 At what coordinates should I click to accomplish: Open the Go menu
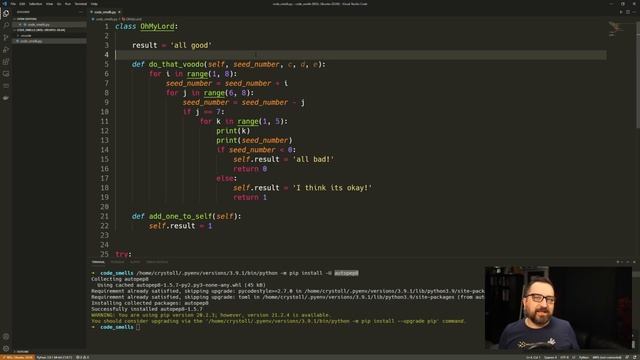tap(59, 4)
